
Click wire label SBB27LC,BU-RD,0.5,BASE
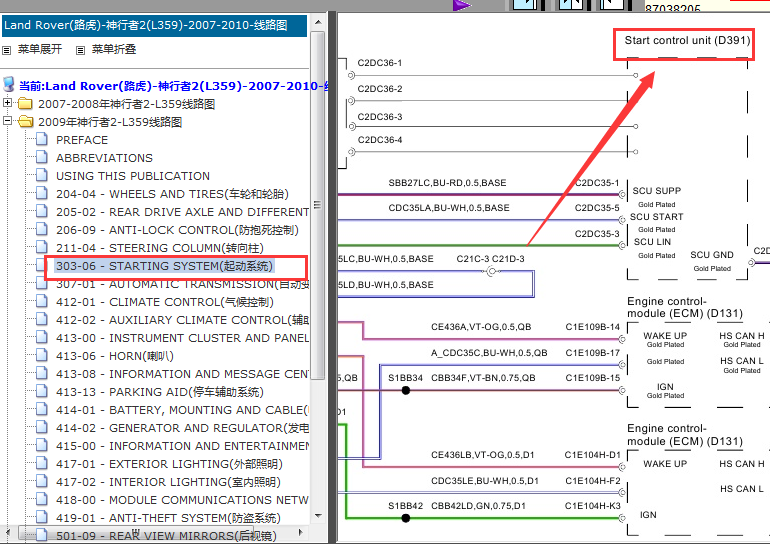click(x=447, y=183)
